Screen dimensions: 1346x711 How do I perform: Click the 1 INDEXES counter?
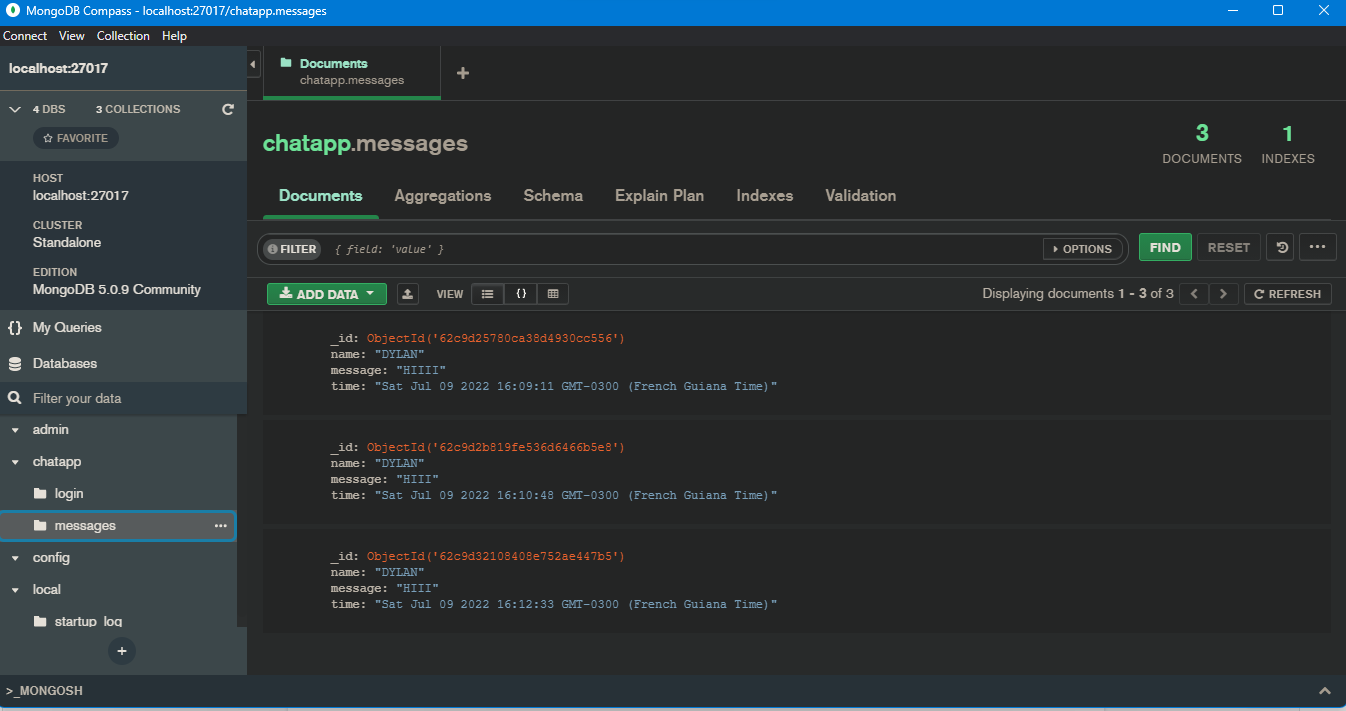1288,145
